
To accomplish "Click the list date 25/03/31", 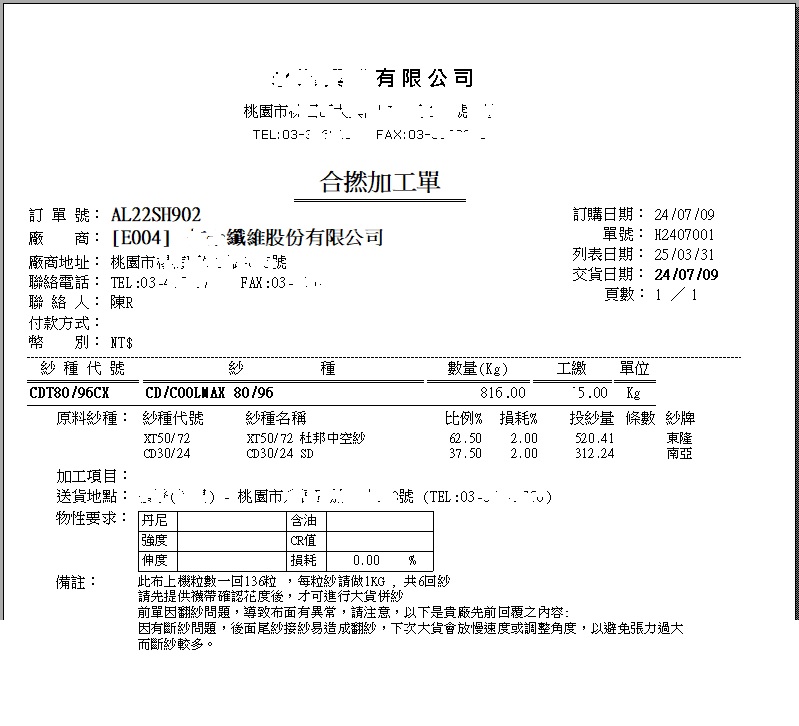I will [x=684, y=254].
